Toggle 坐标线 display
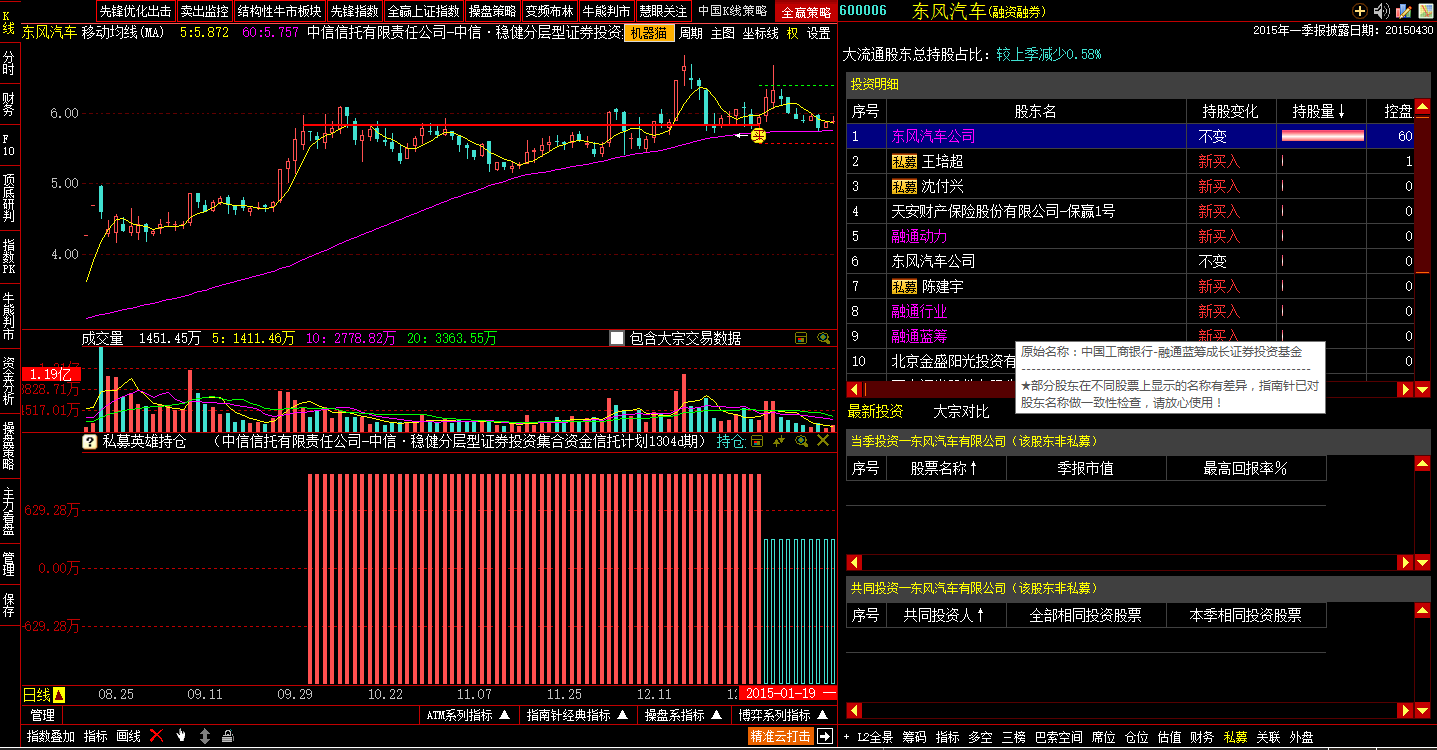The image size is (1437, 750). pos(760,33)
